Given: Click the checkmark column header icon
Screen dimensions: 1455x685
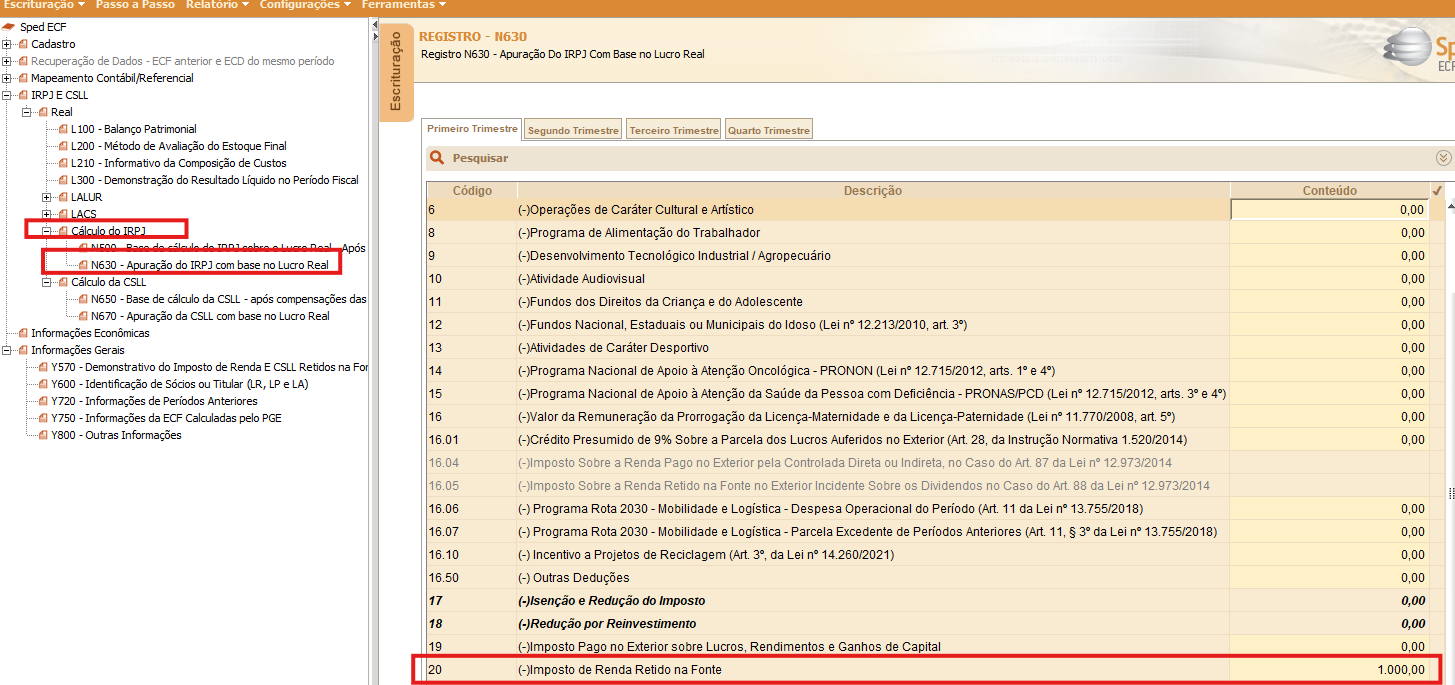Looking at the screenshot, I should tap(1437, 190).
